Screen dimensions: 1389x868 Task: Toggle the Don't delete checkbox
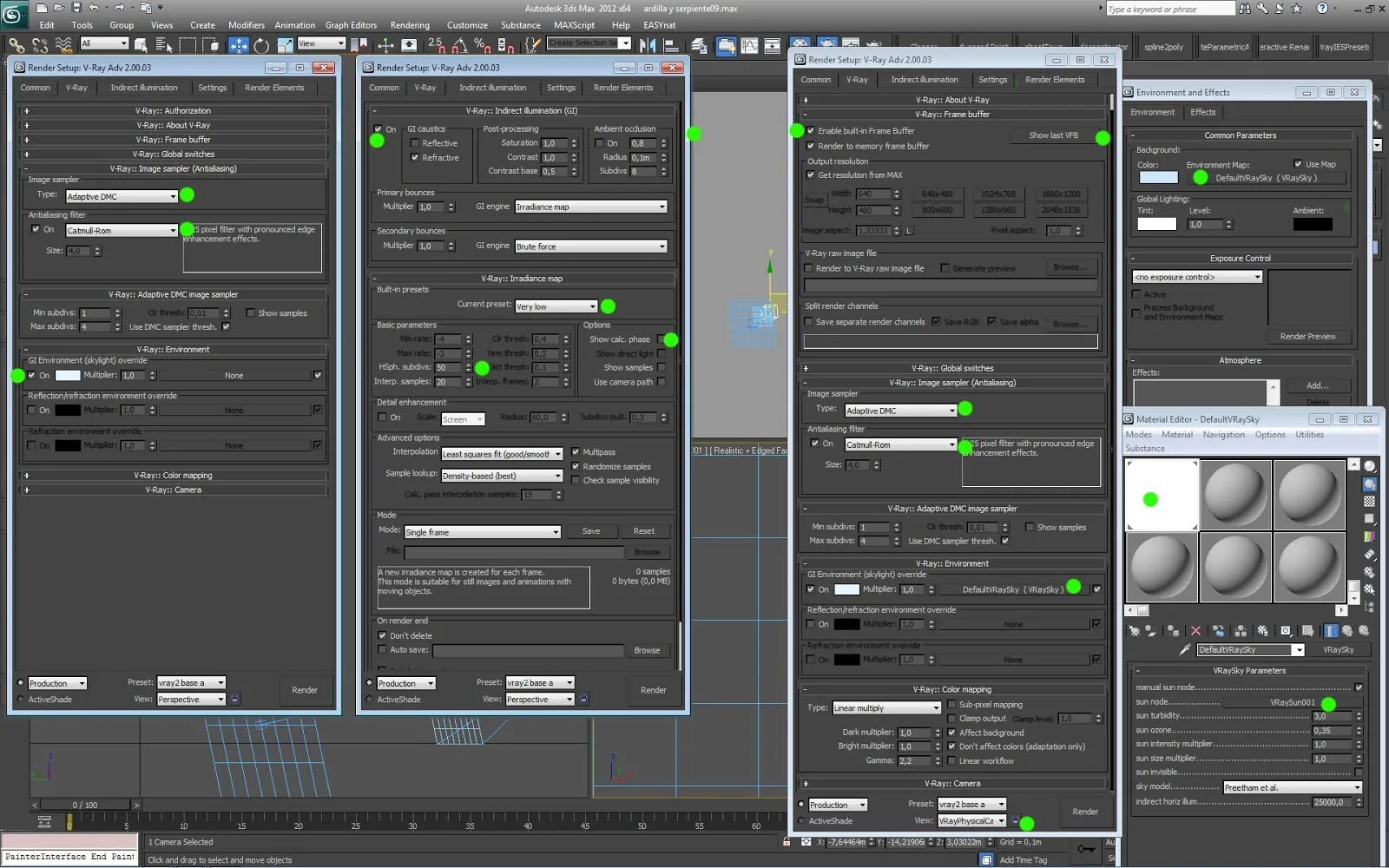382,635
